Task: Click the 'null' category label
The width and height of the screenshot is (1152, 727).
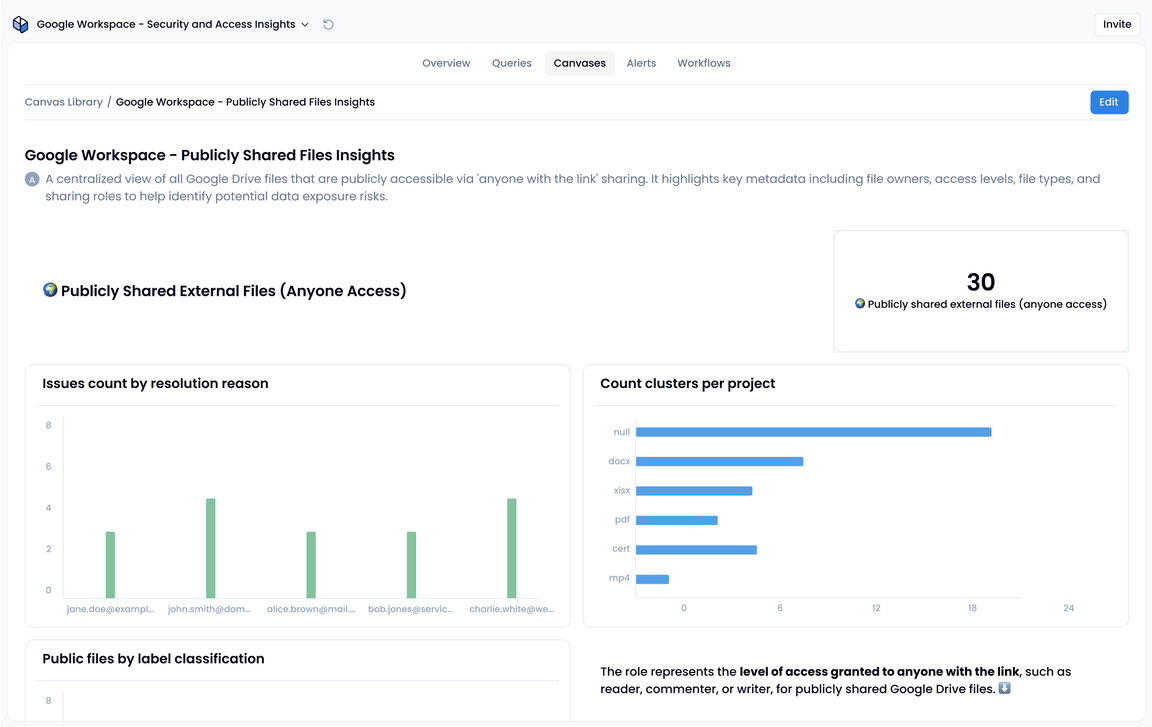Action: pyautogui.click(x=622, y=432)
